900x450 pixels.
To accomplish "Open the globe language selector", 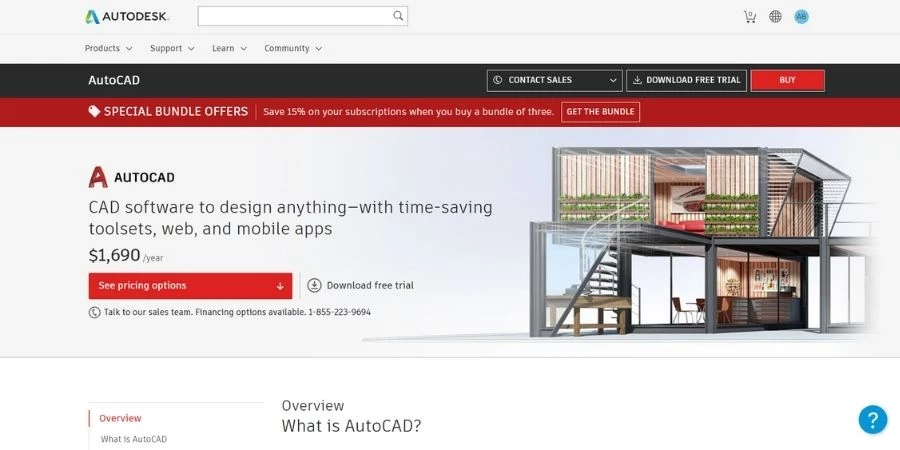I will pos(775,17).
